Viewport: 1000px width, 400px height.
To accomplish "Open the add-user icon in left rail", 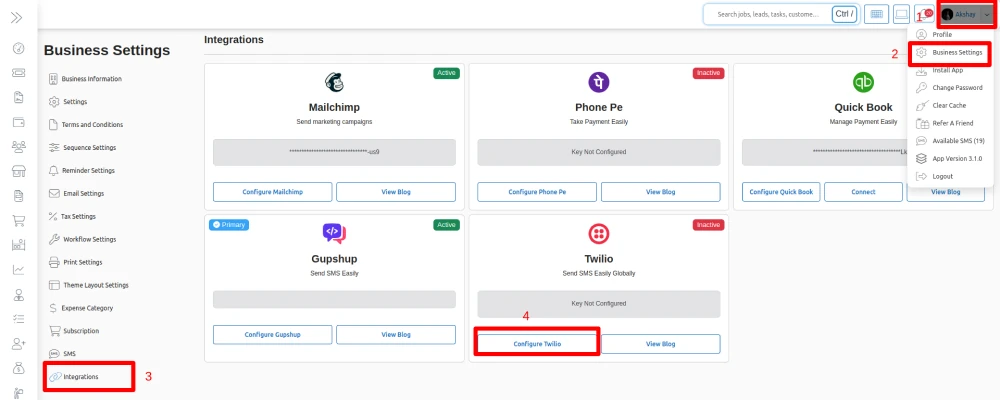I will coord(18,344).
